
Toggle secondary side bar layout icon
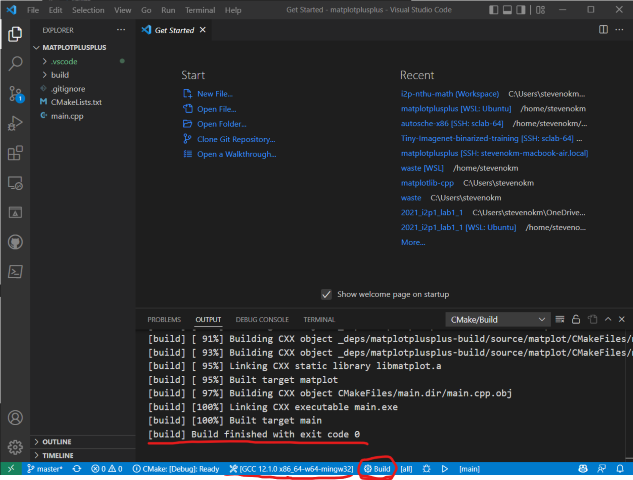(x=521, y=10)
